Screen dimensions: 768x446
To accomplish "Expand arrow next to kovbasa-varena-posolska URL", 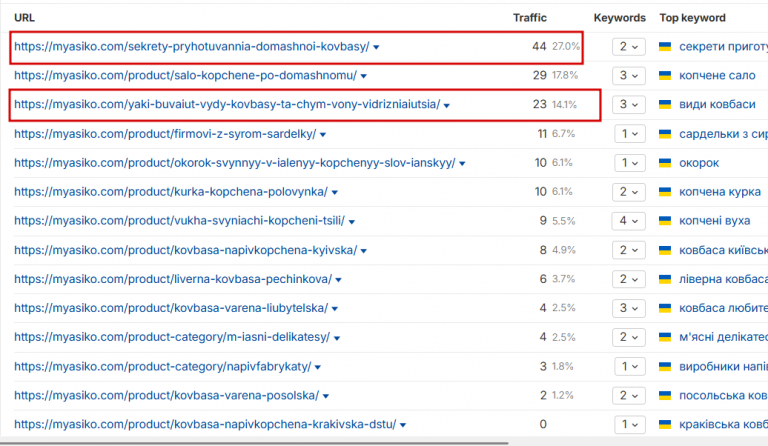I will [x=326, y=396].
